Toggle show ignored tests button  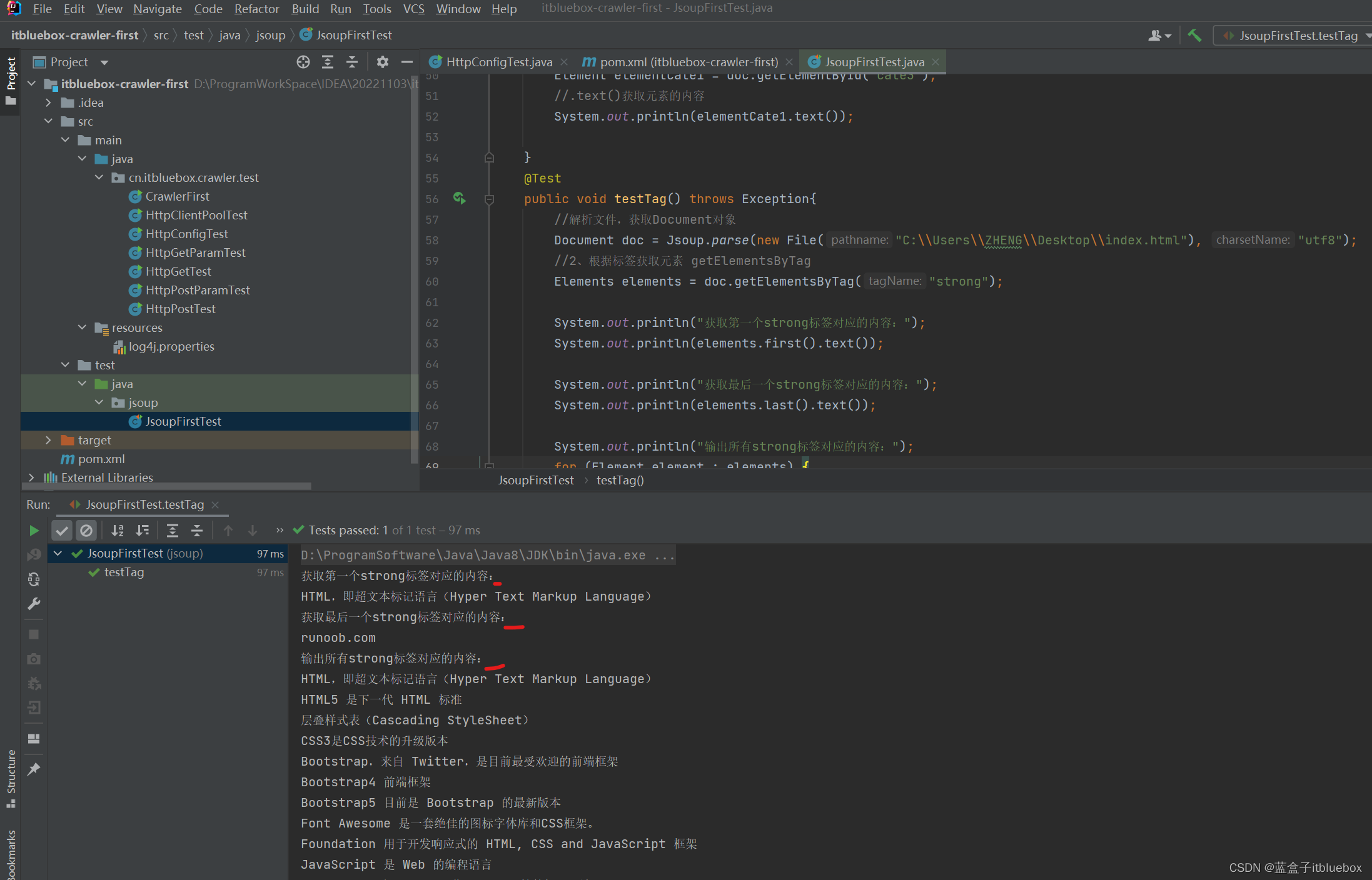click(86, 531)
